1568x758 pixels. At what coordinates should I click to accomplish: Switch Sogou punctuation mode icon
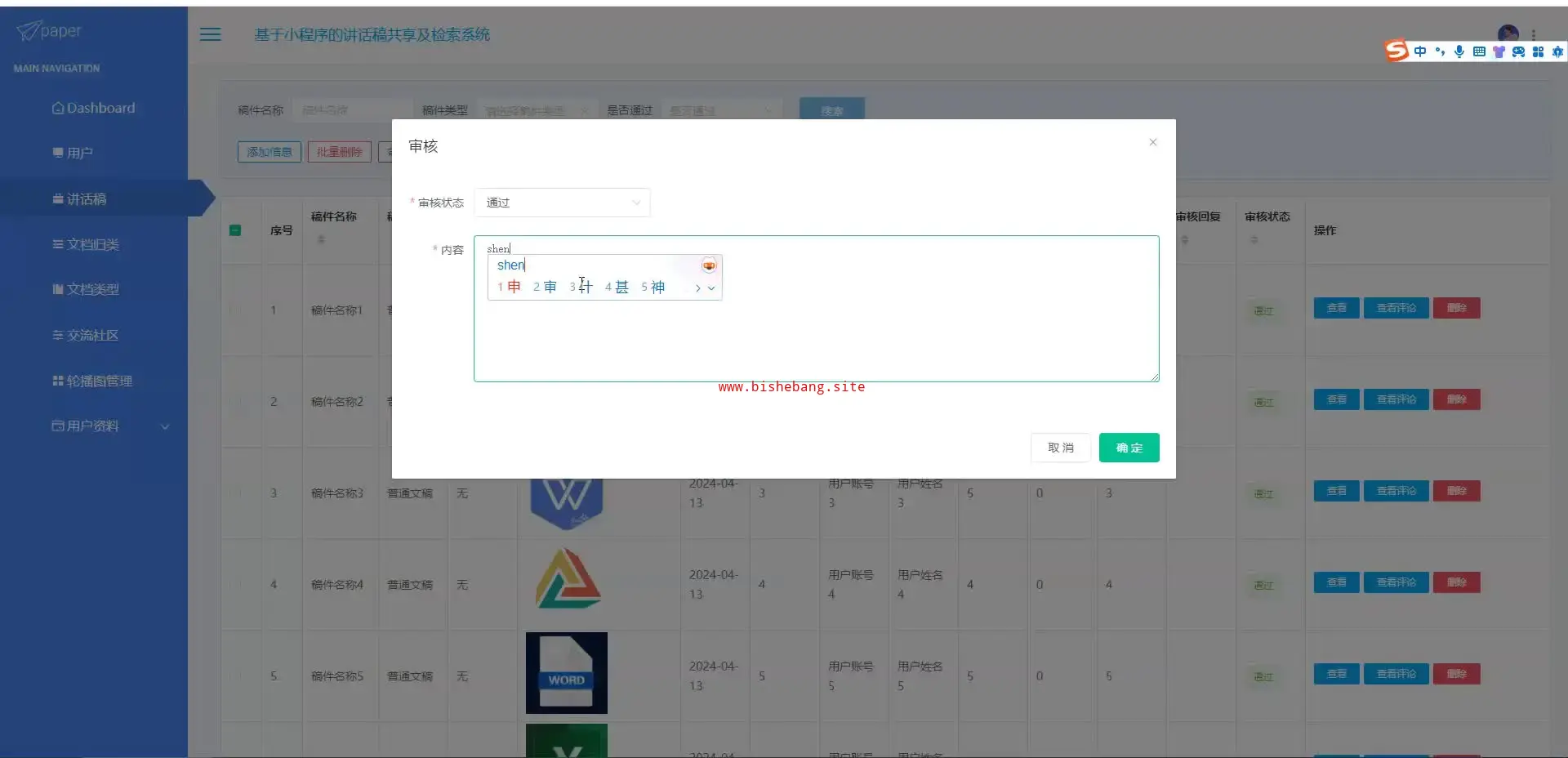1440,51
